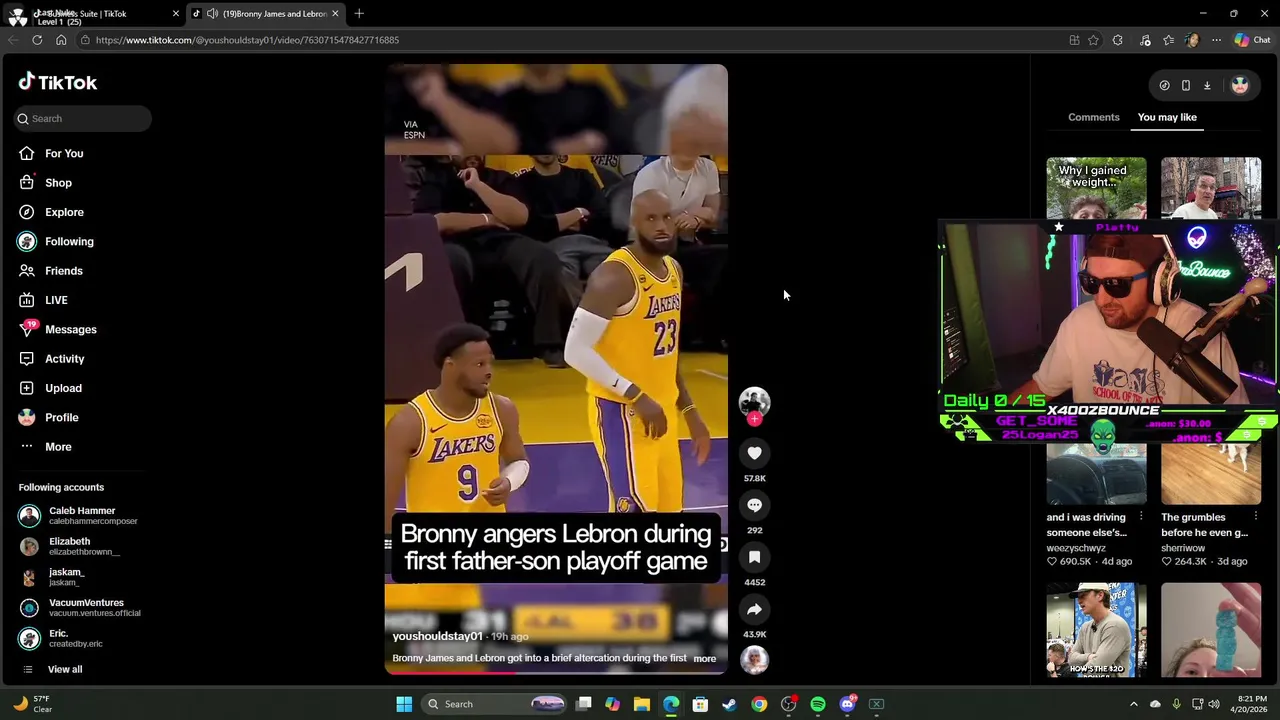This screenshot has height=720, width=1280.
Task: Open 'The grumbles before he even' thumbnail
Action: (1211, 474)
